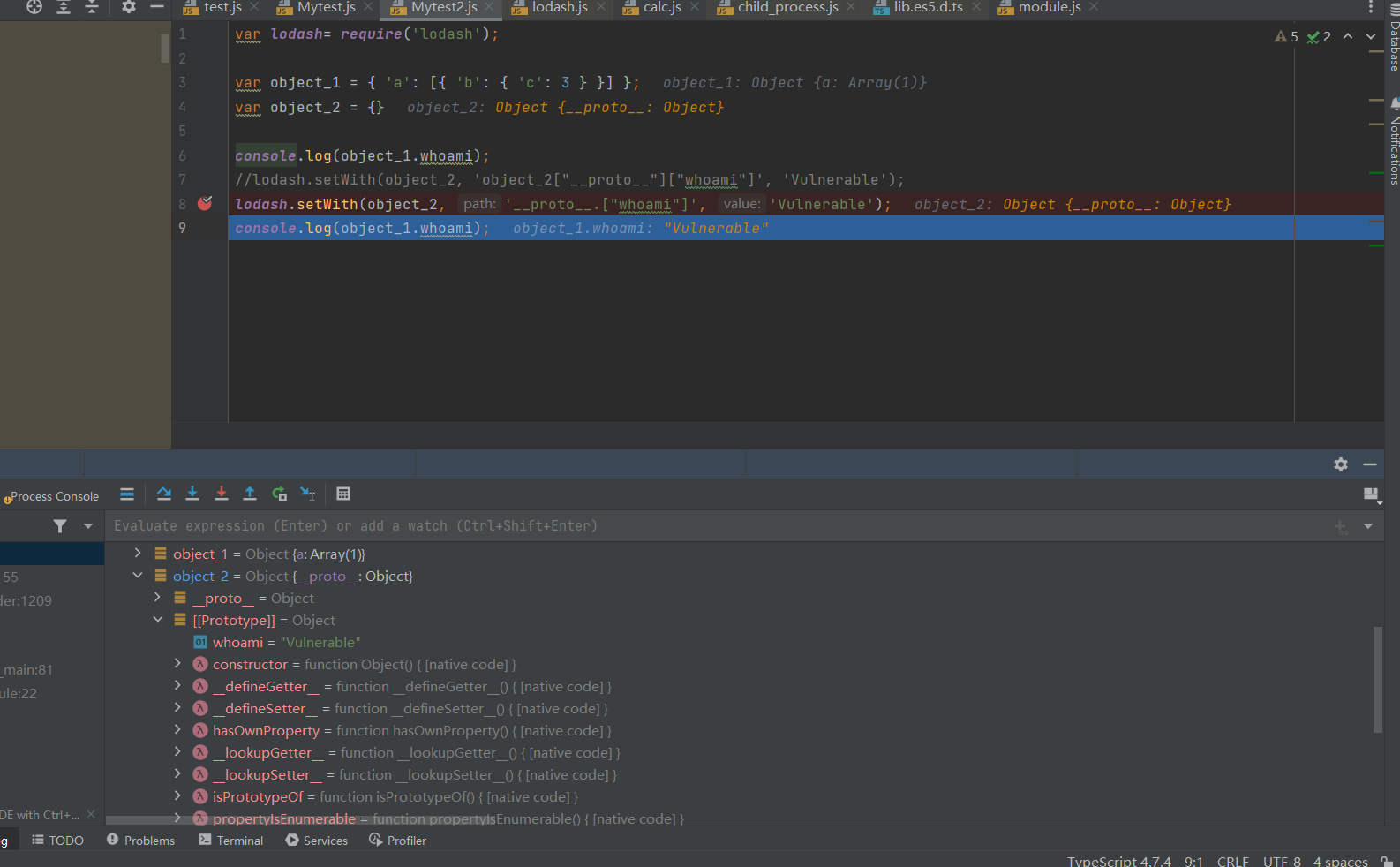Click the Step Out debugger icon
The image size is (1400, 867).
pos(250,494)
